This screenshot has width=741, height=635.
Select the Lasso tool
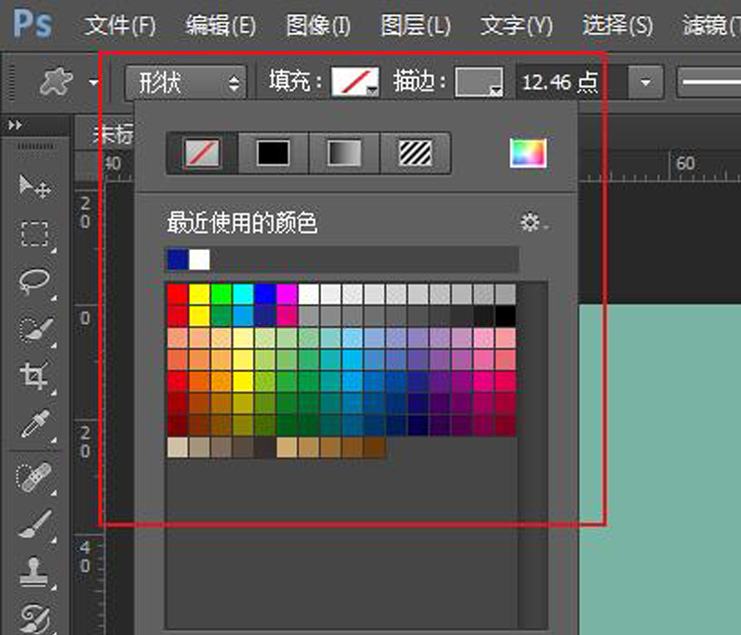coord(34,282)
